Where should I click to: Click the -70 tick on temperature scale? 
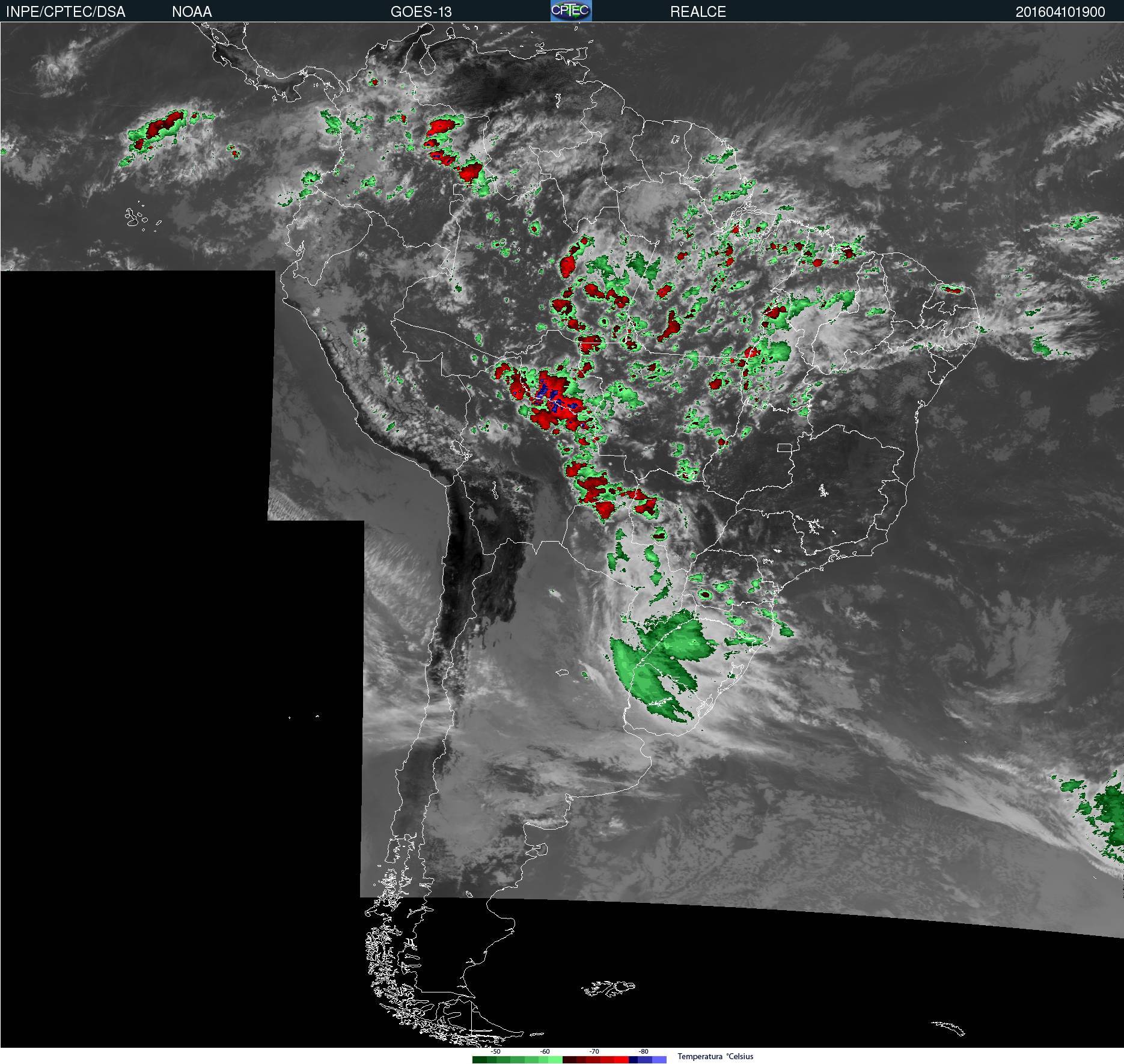pos(594,1051)
